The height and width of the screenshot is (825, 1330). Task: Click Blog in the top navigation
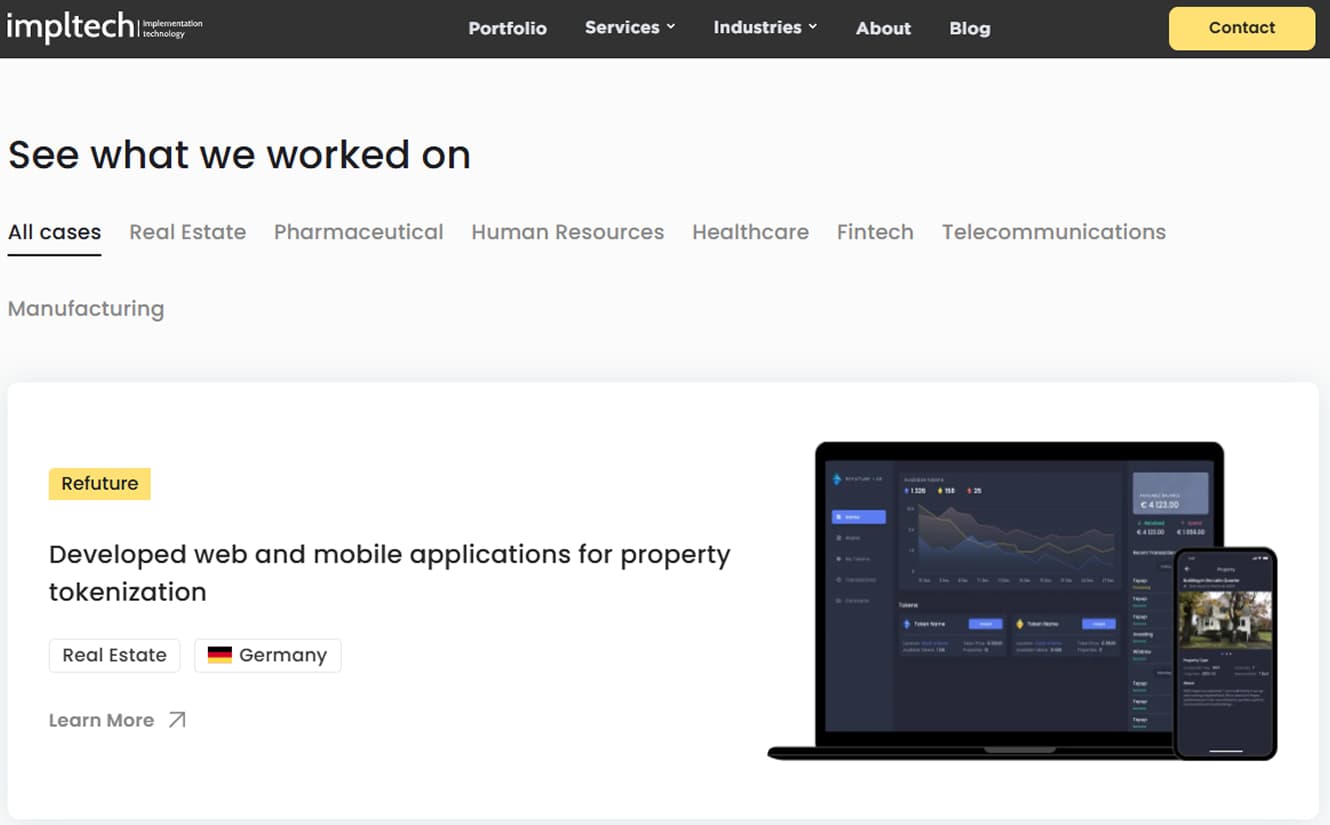[969, 28]
